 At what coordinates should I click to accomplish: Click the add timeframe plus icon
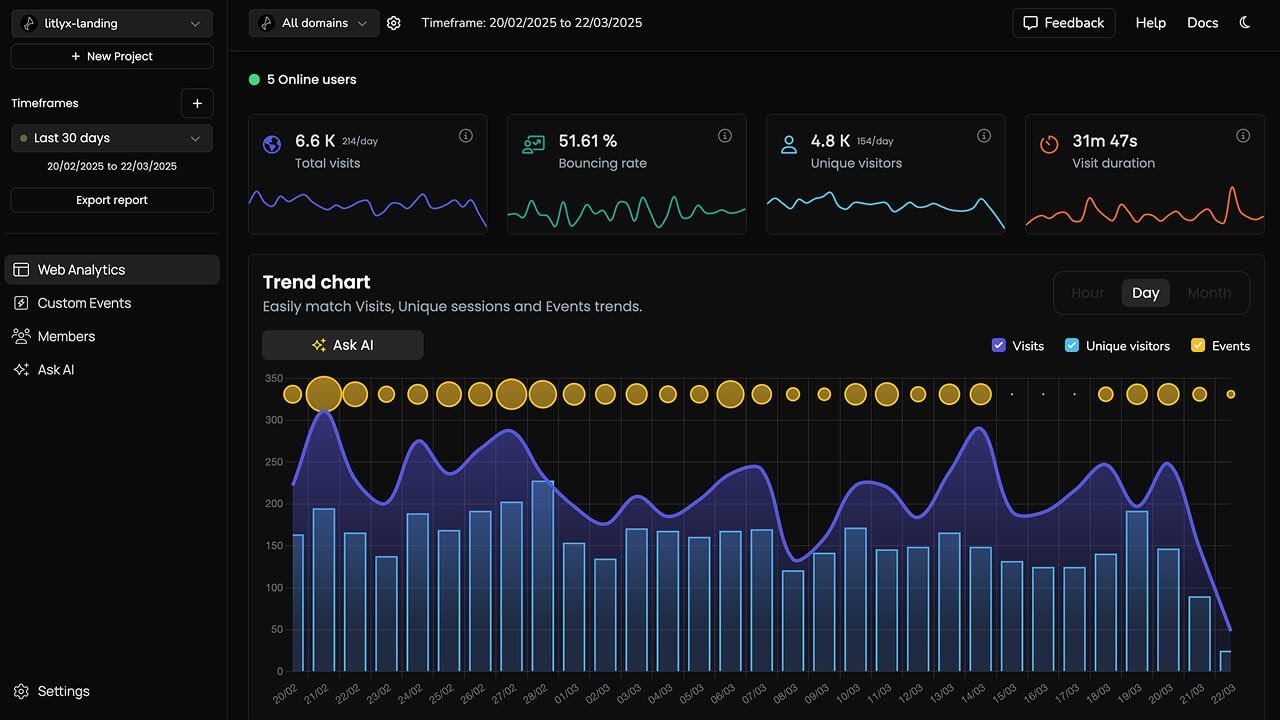[197, 103]
